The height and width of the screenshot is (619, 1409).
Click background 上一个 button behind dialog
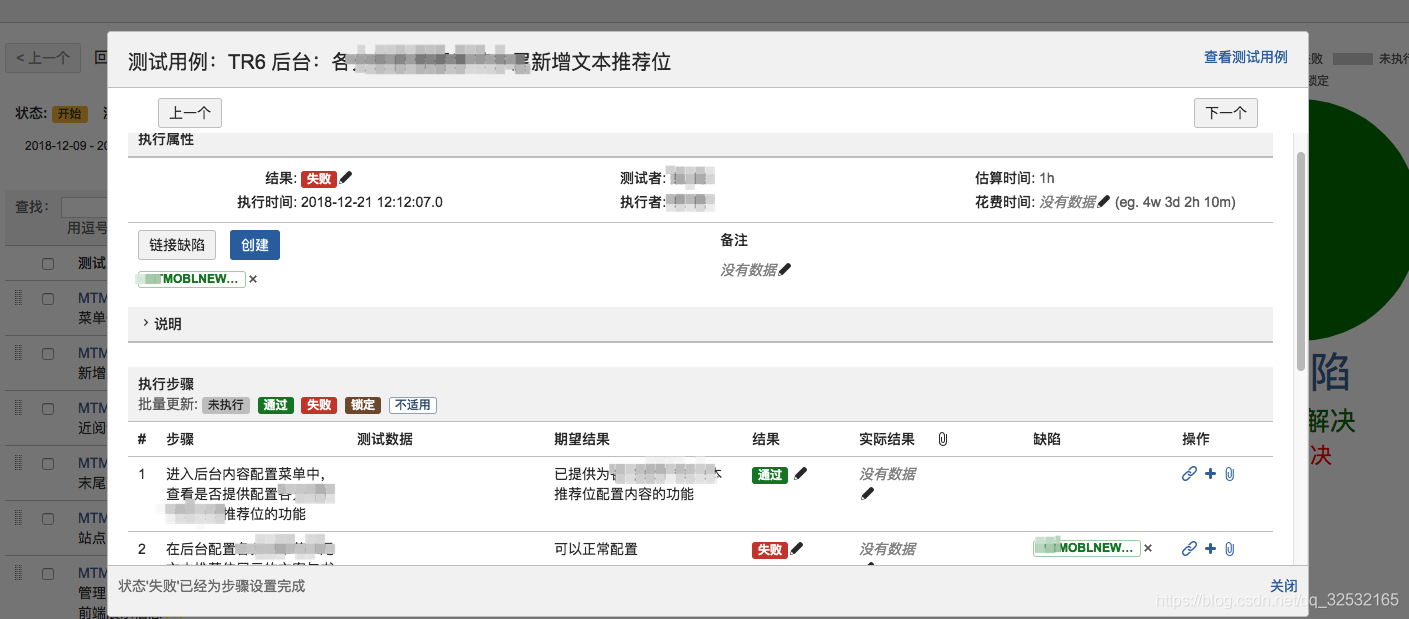point(43,58)
